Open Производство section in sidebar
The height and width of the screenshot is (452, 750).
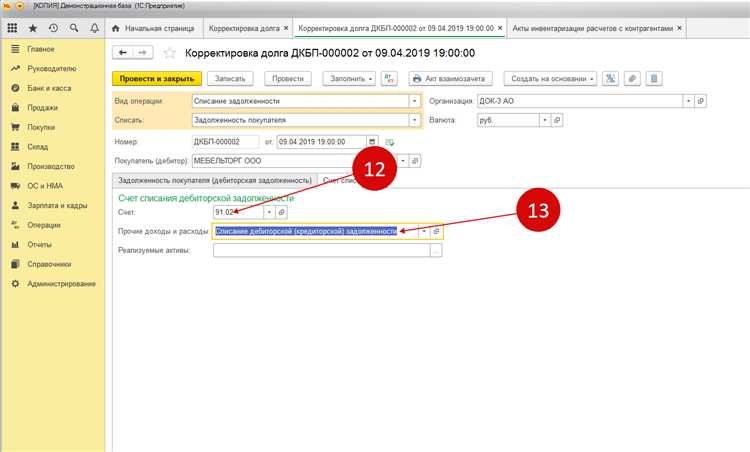[x=51, y=166]
